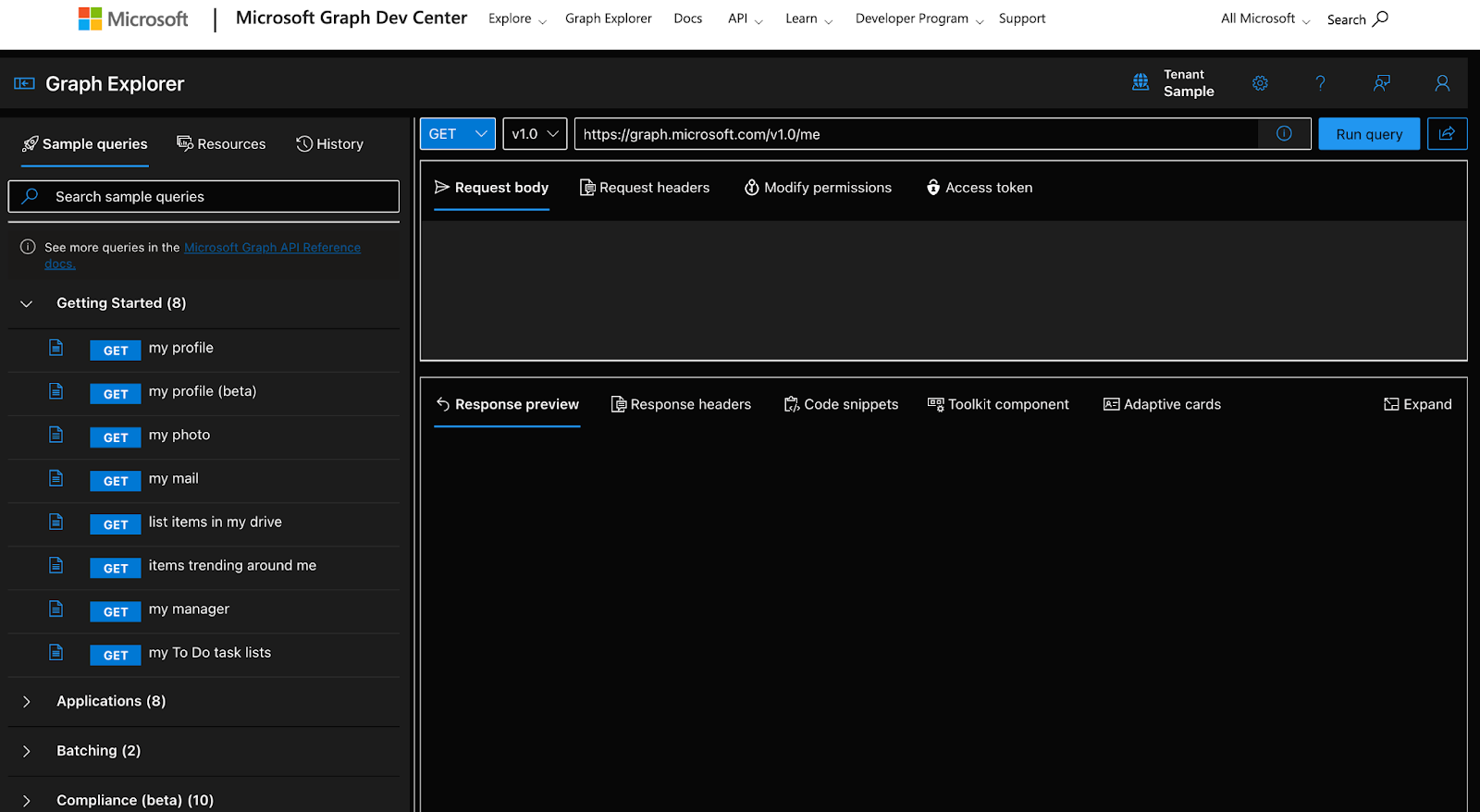The image size is (1480, 812).
Task: Click the Run query button
Action: point(1369,133)
